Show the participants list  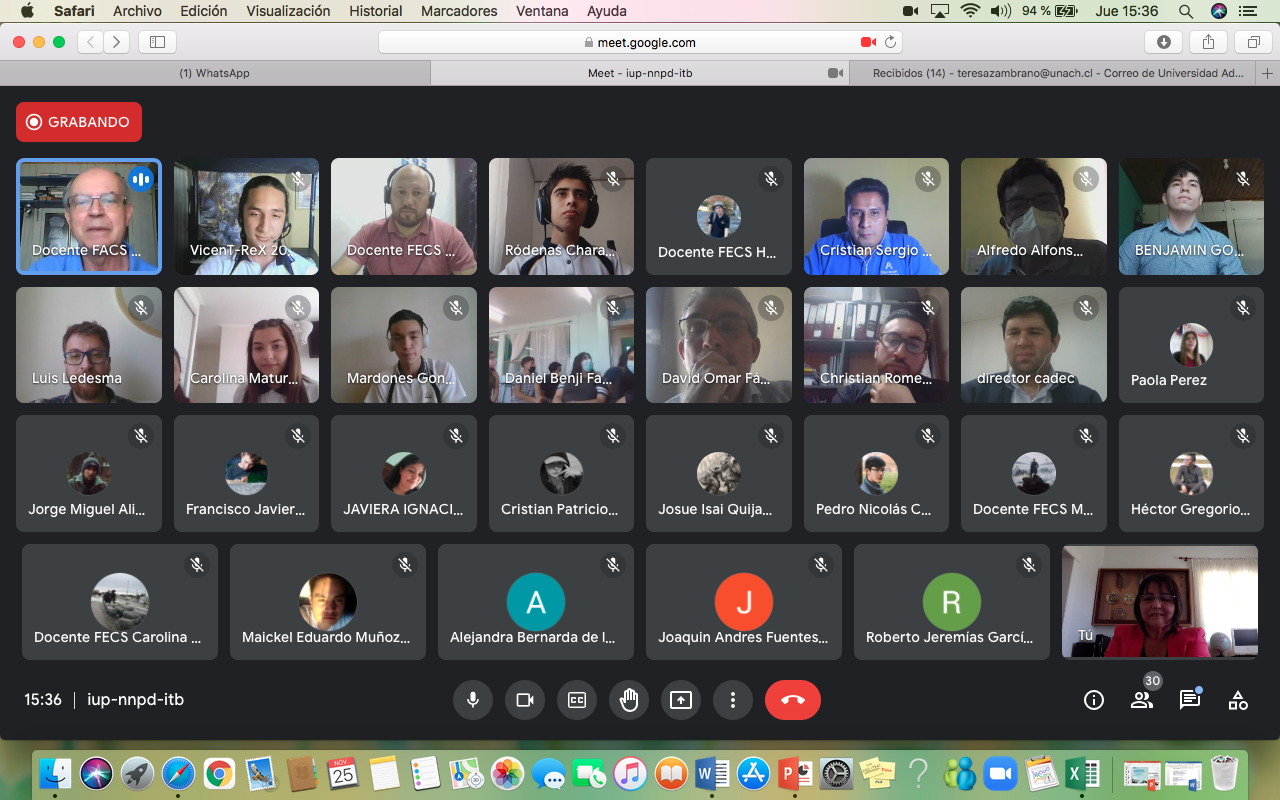point(1141,700)
